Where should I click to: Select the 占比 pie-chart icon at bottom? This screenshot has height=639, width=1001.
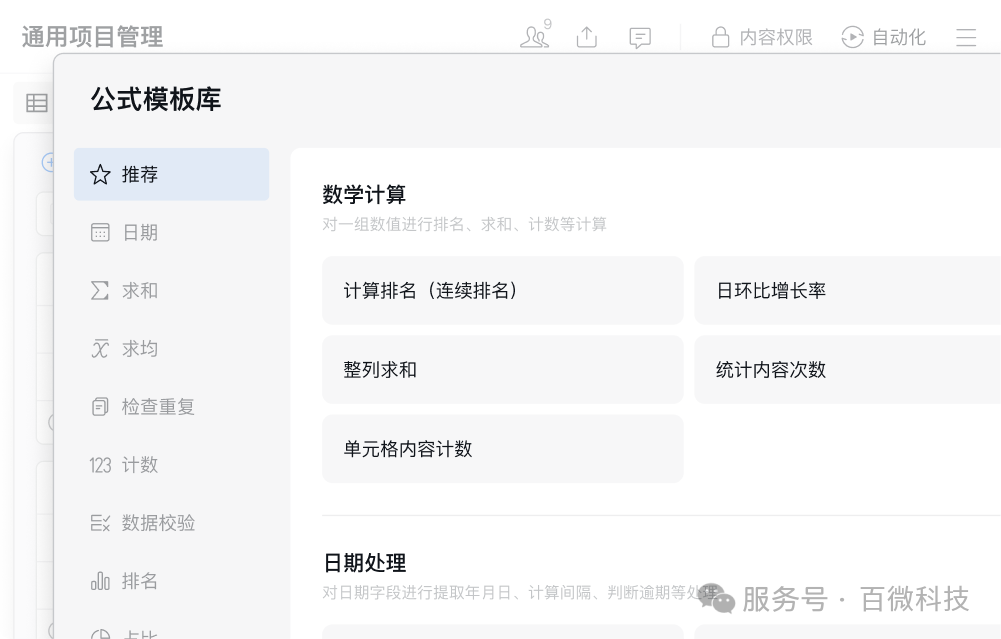click(x=100, y=632)
